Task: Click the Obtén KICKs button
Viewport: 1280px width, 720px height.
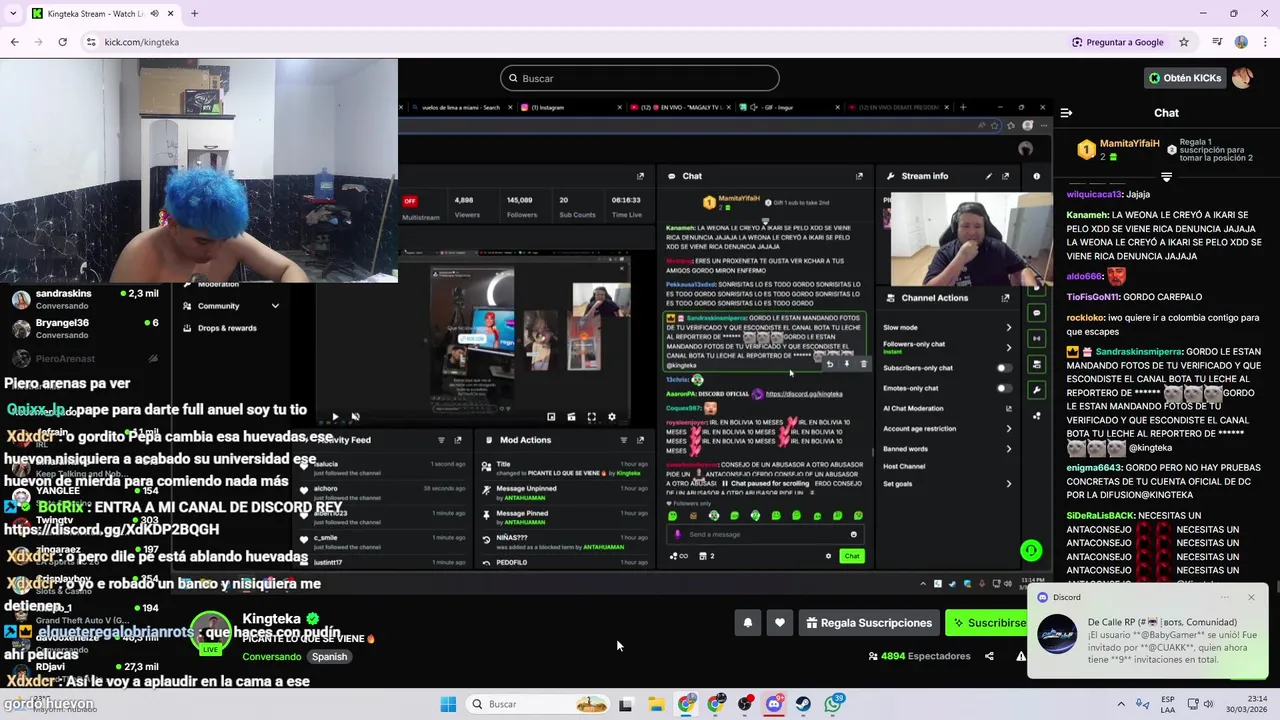Action: point(1185,78)
